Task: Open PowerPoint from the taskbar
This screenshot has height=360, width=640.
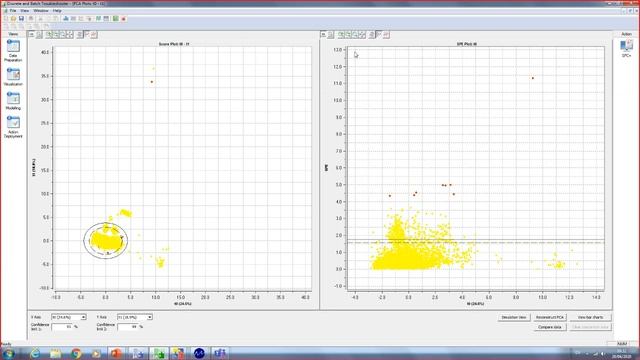Action: point(116,353)
